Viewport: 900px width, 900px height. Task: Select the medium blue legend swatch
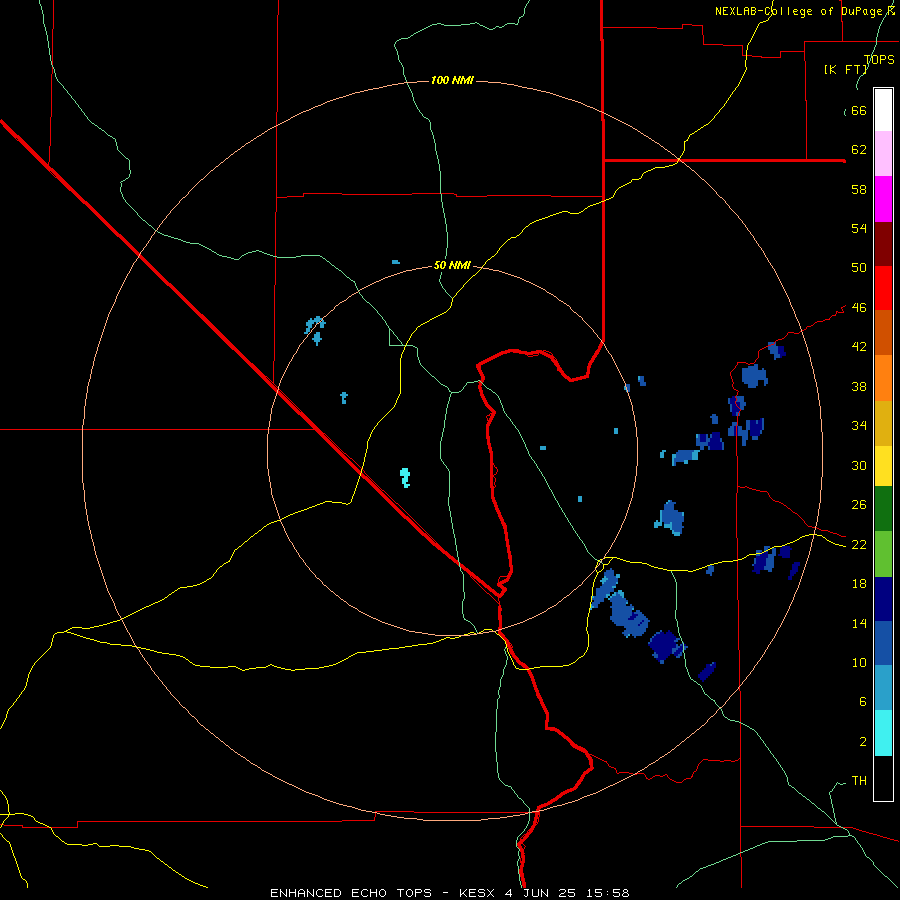point(883,643)
